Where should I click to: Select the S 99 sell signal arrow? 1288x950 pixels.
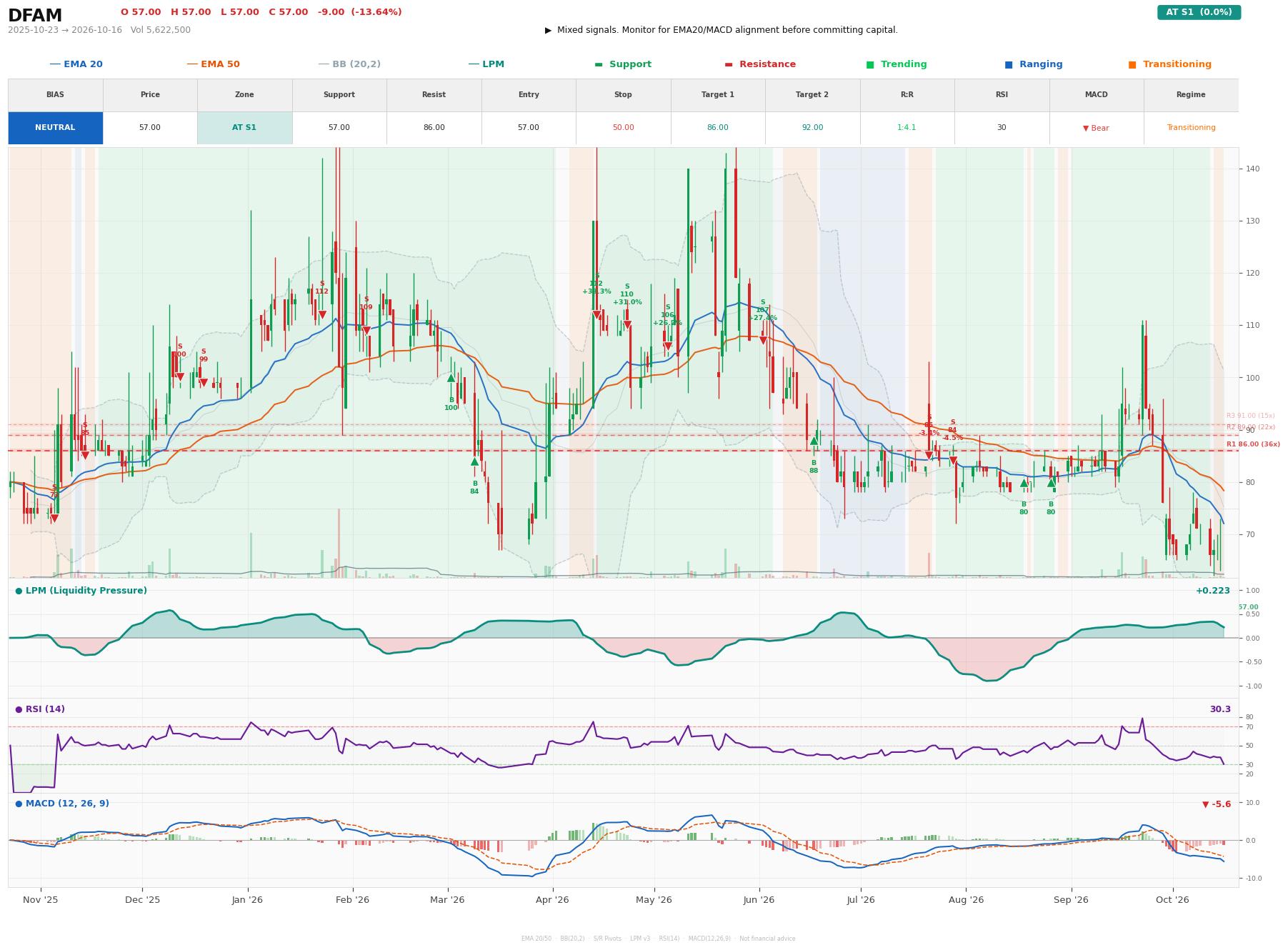point(204,383)
